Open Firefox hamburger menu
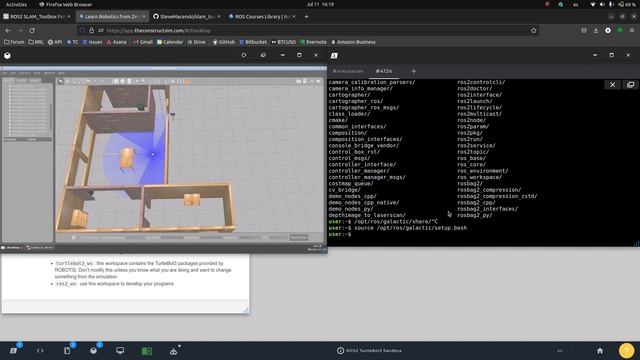 (632, 31)
